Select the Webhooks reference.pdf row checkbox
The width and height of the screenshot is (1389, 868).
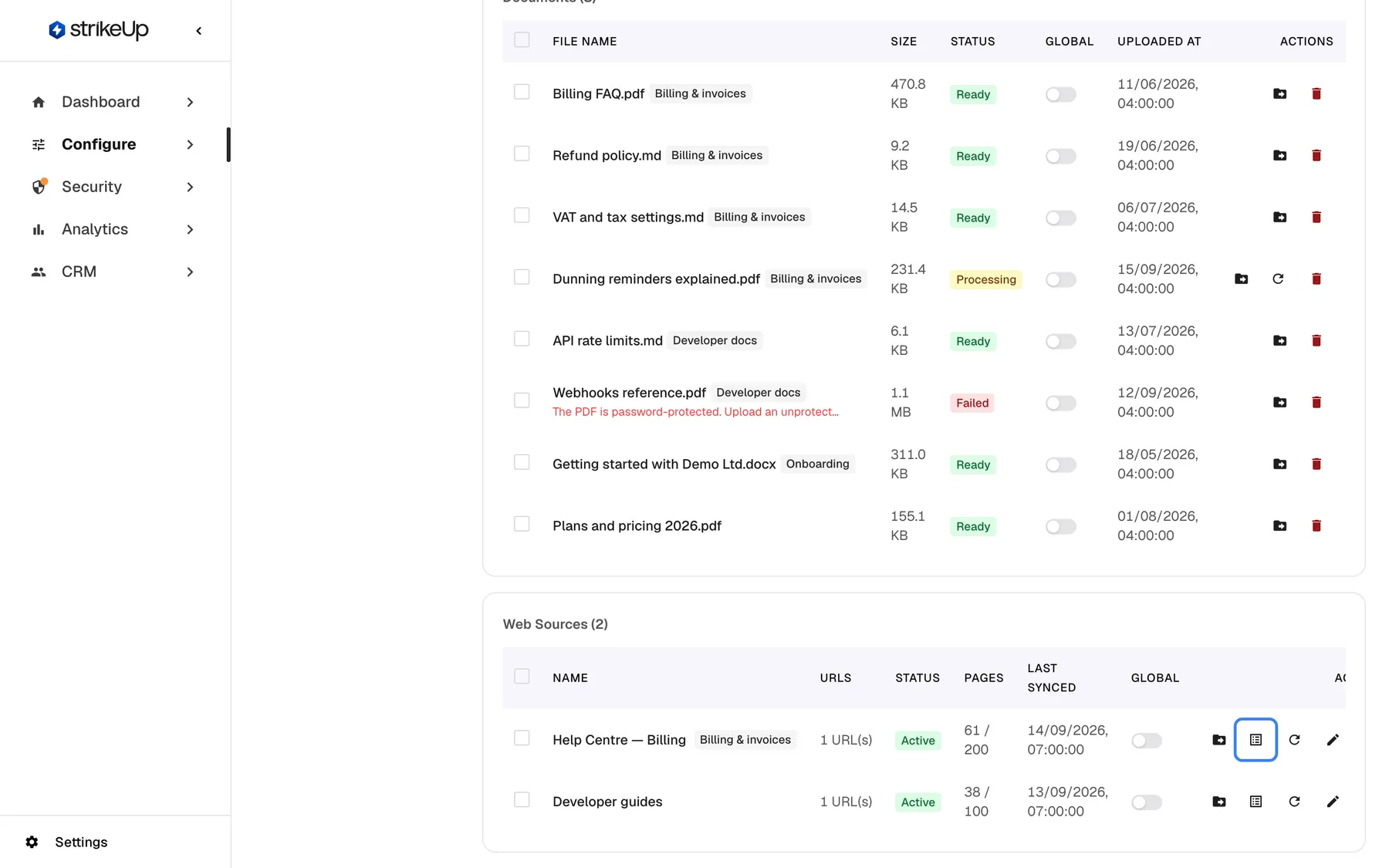(x=522, y=400)
